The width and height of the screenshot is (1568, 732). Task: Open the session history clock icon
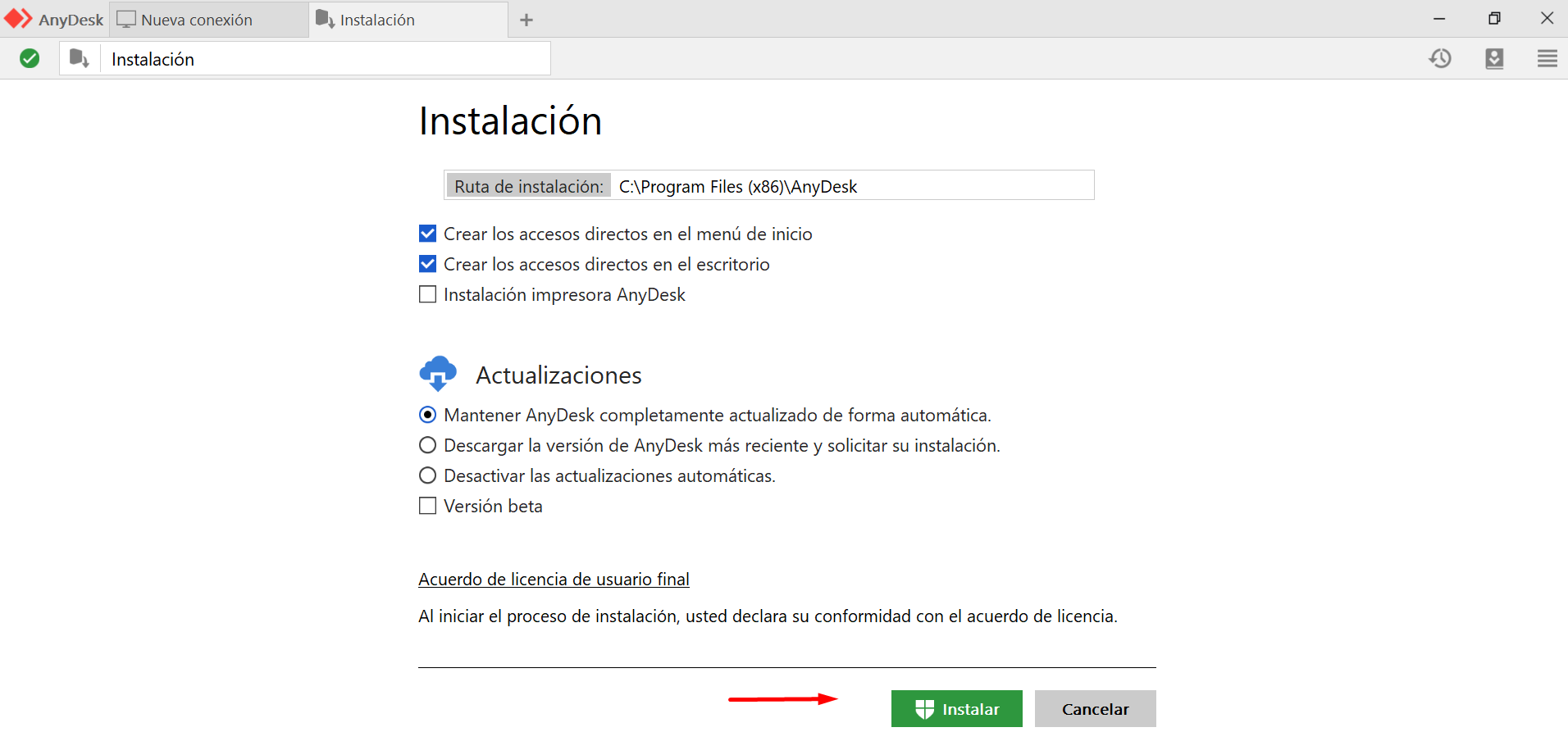point(1440,58)
